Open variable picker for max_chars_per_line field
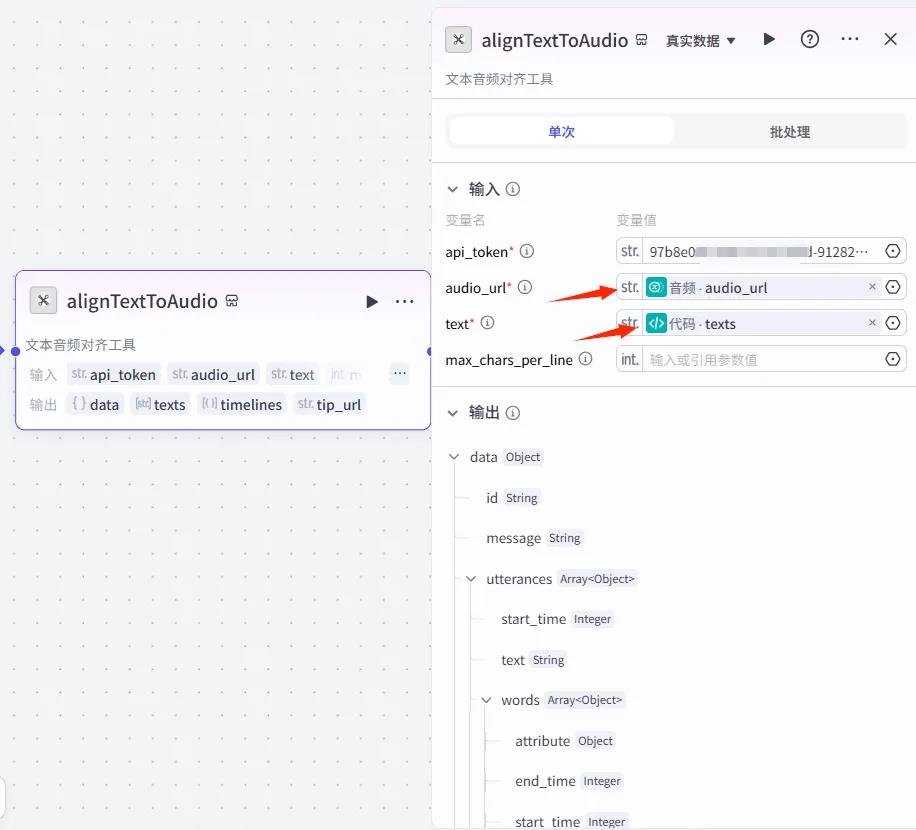The height and width of the screenshot is (830, 916). coord(893,359)
